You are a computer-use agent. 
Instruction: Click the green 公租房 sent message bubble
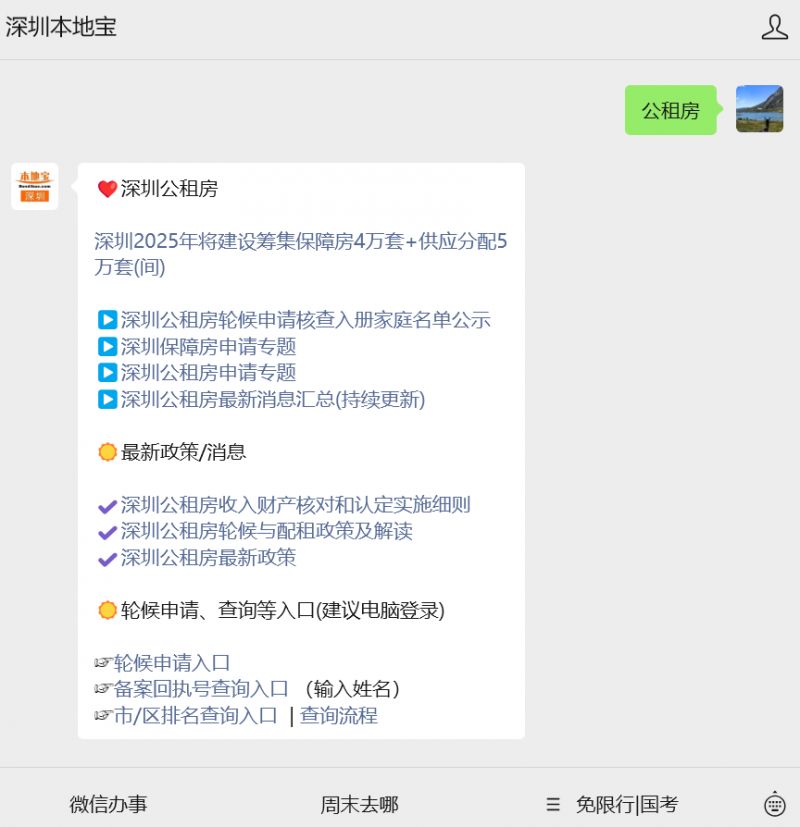click(670, 111)
